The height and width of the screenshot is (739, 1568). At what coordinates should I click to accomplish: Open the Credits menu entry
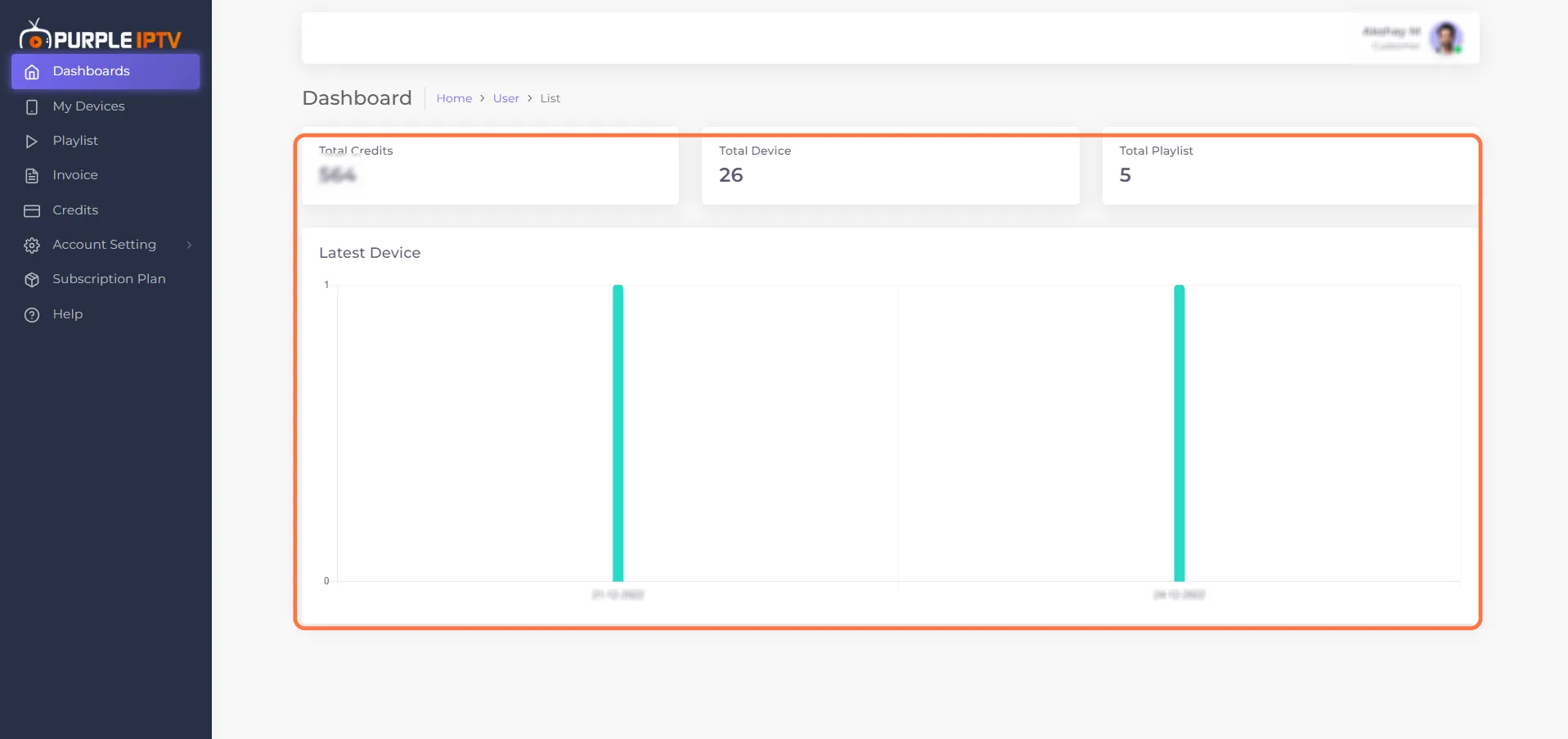(x=106, y=210)
